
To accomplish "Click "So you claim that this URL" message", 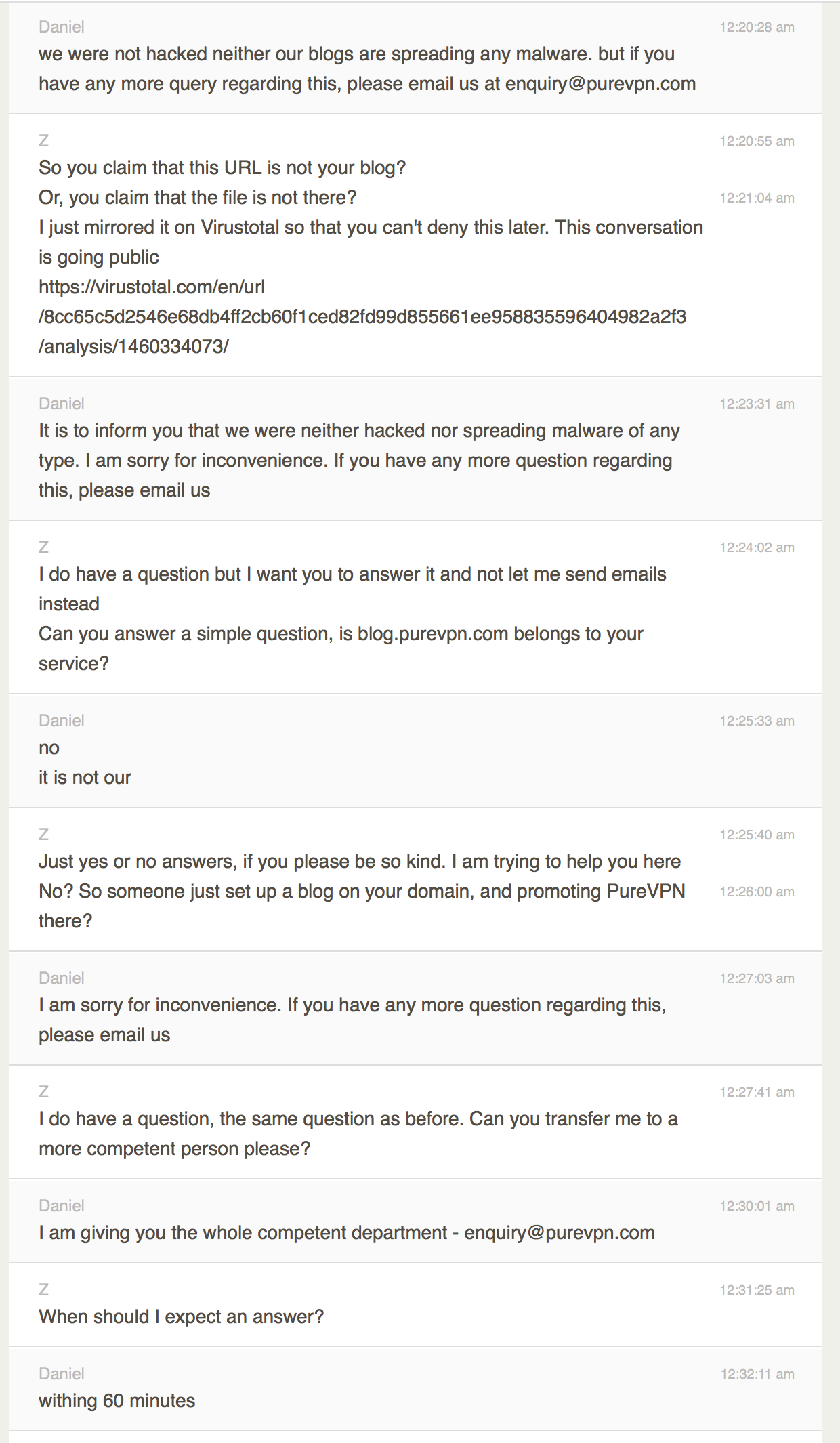I will point(222,168).
